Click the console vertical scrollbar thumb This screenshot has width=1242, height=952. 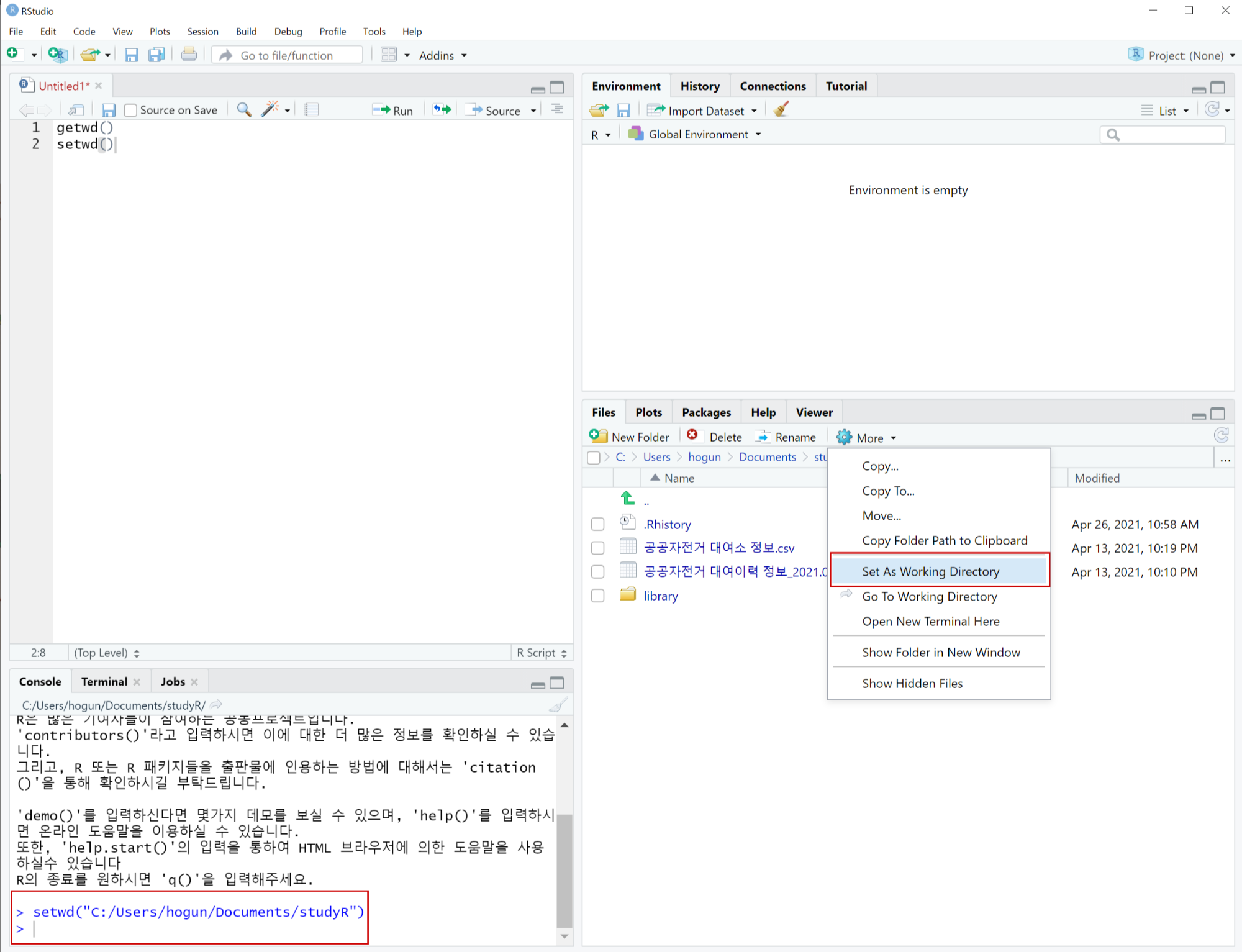pyautogui.click(x=564, y=869)
